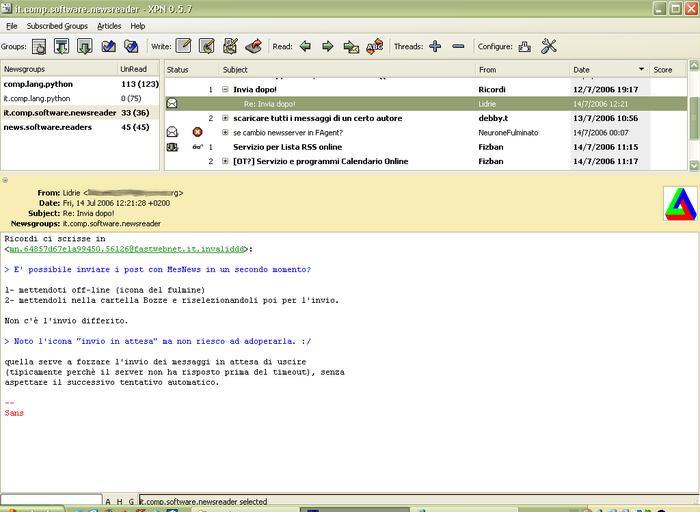Expand all threads with plus icon
The image size is (700, 512).
coord(435,46)
